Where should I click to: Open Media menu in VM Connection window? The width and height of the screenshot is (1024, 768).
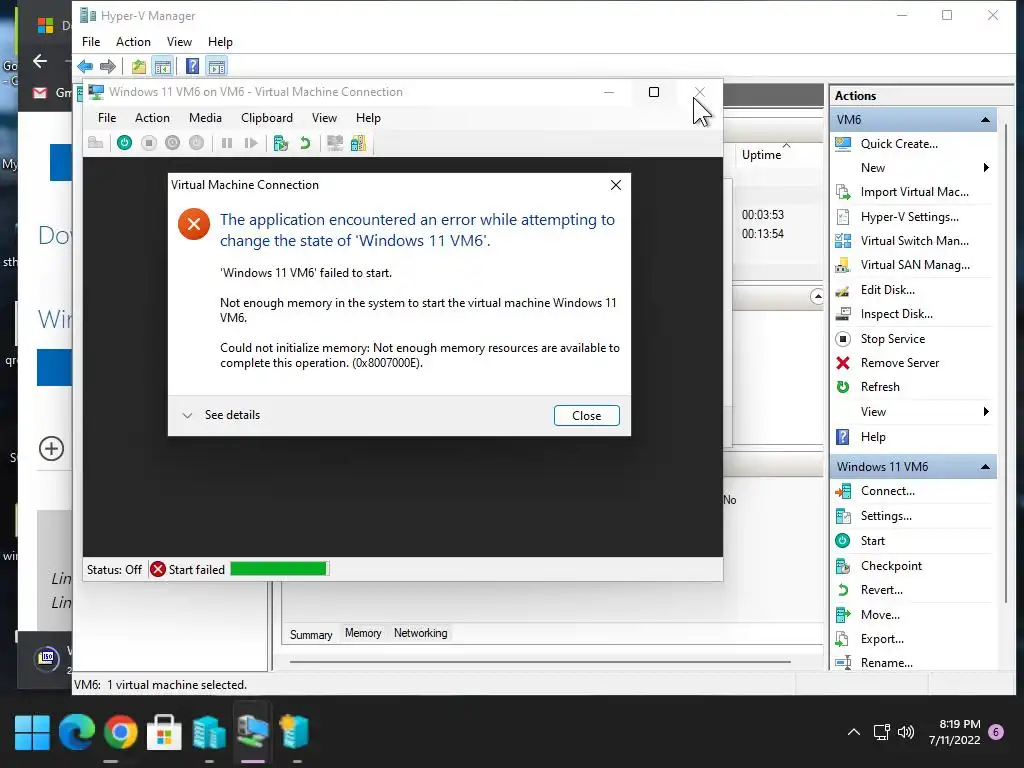click(205, 118)
